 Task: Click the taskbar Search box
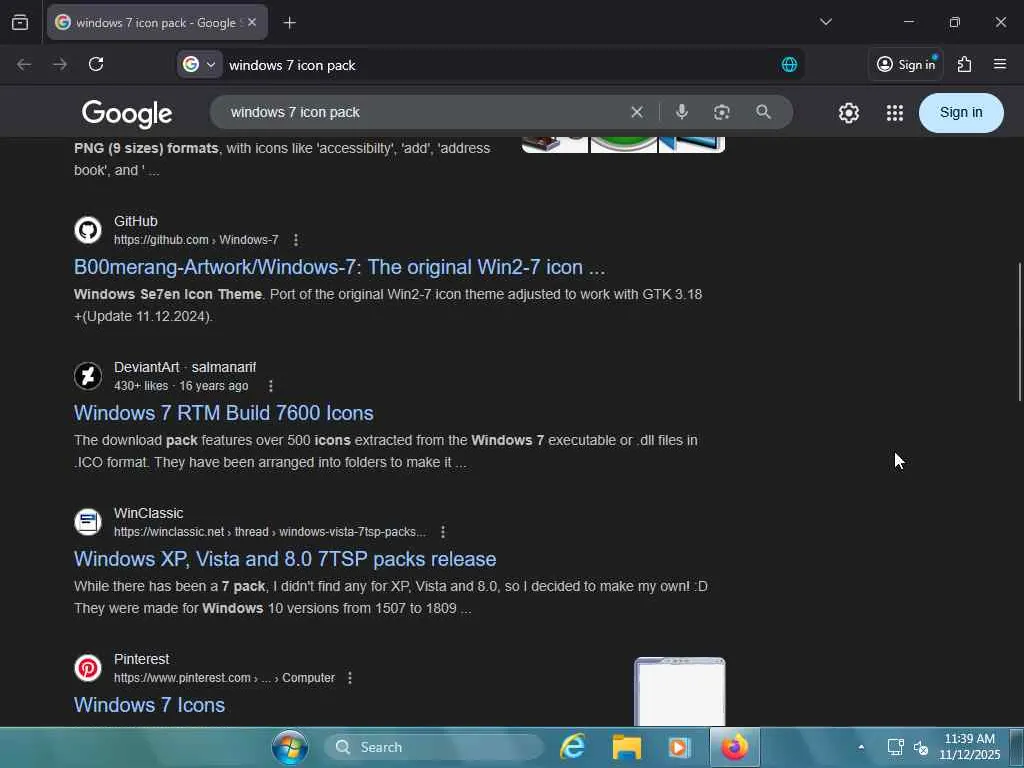tap(434, 747)
